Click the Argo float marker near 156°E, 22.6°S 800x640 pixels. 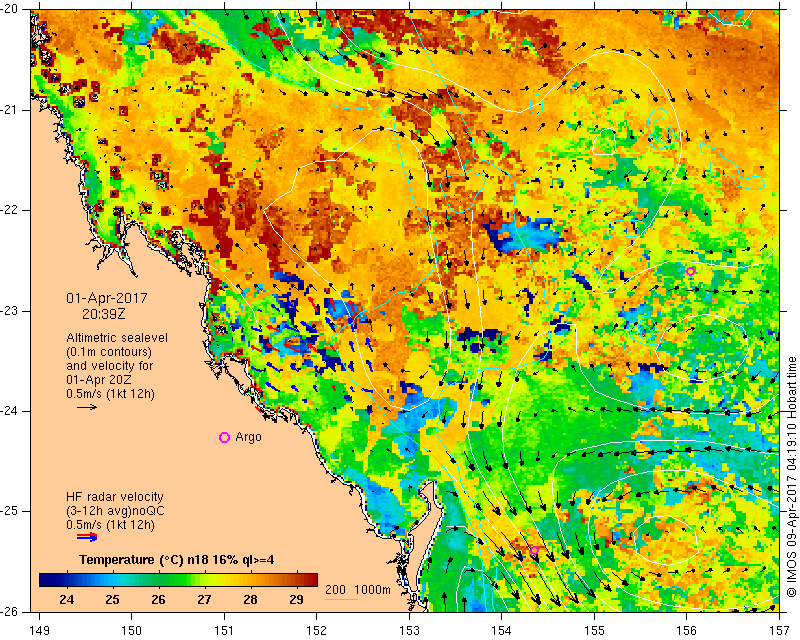pyautogui.click(x=690, y=271)
